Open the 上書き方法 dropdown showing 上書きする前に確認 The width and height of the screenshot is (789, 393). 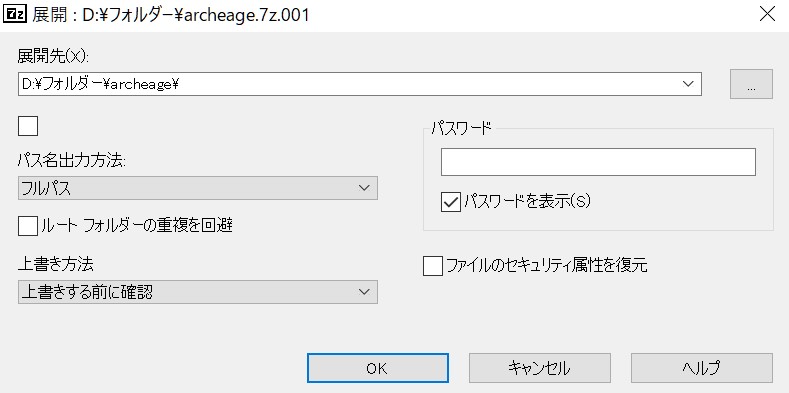click(198, 292)
